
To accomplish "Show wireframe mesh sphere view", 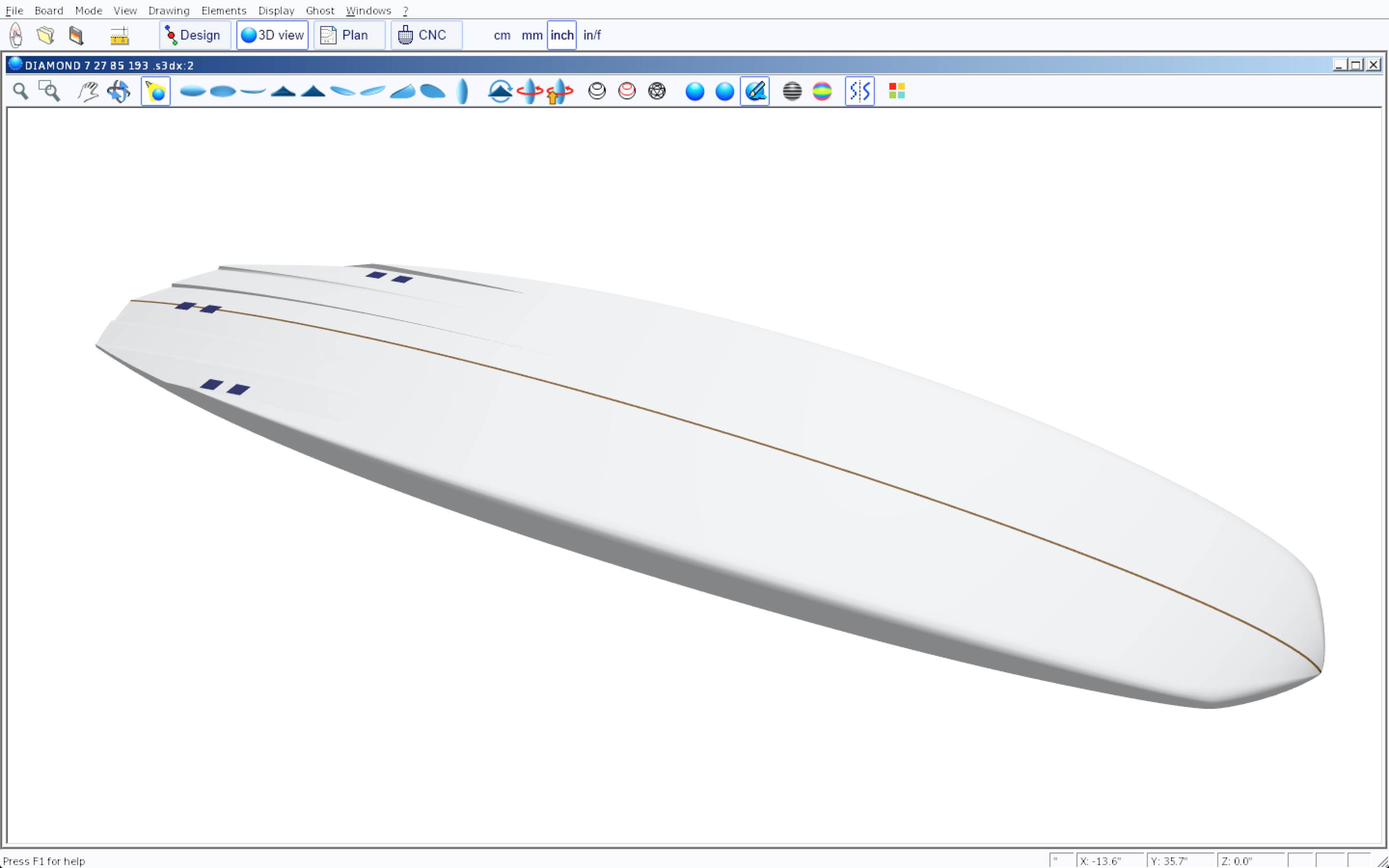I will point(656,91).
